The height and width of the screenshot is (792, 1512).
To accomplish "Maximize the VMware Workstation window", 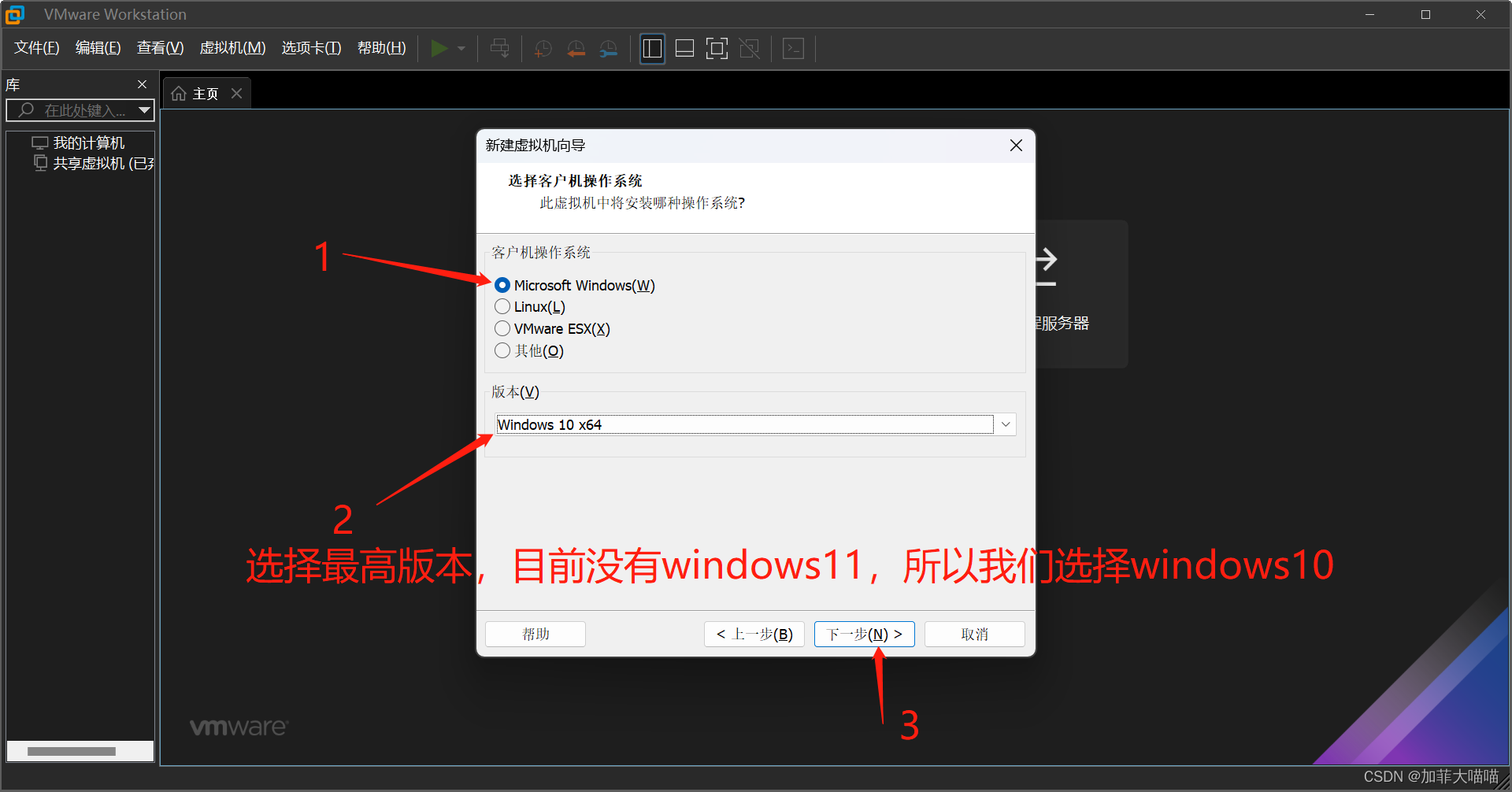I will 1425,14.
